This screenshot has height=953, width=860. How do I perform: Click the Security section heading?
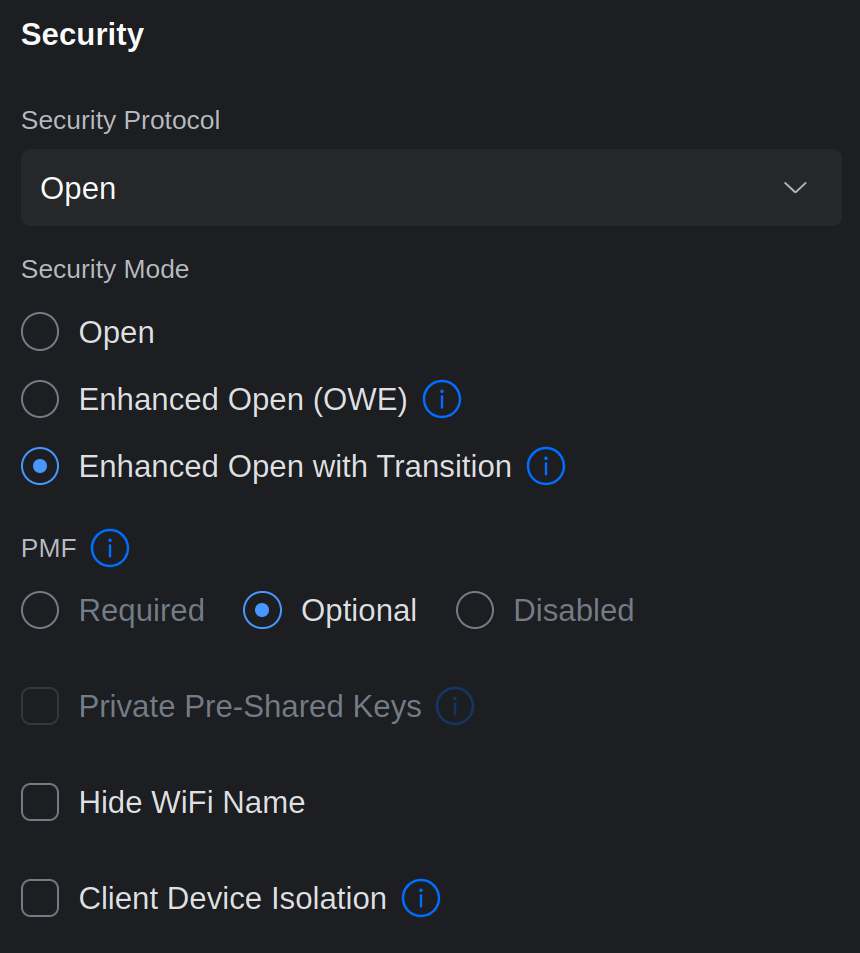click(x=83, y=35)
